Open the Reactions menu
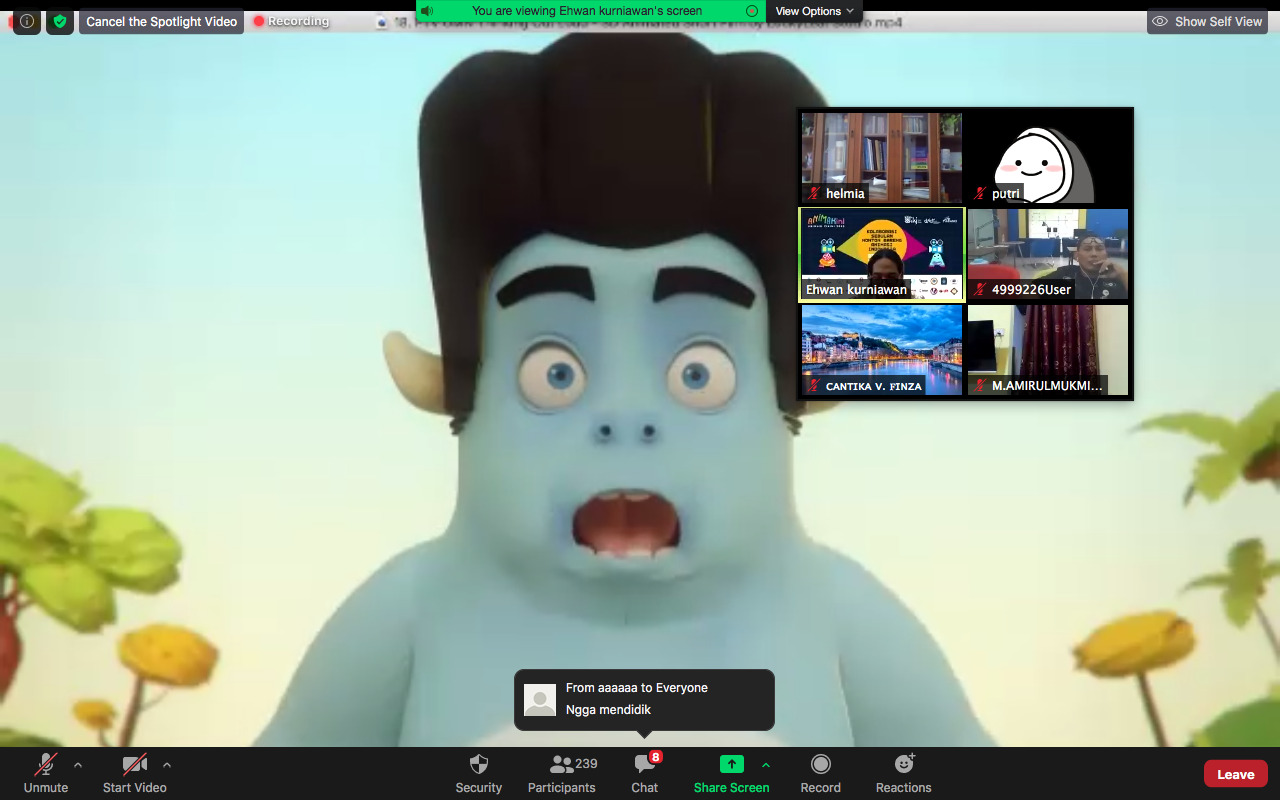Viewport: 1280px width, 800px height. [904, 773]
